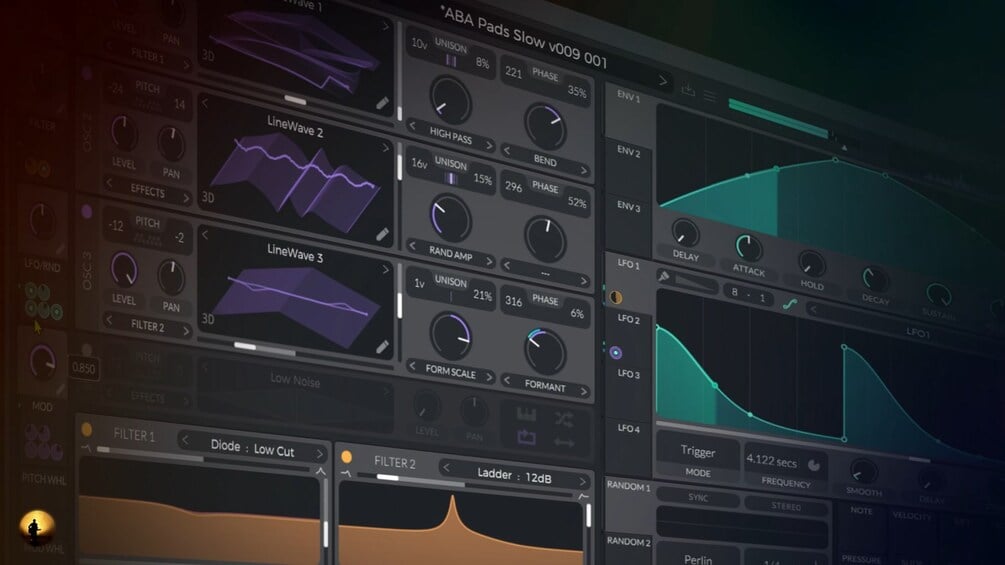Select the LFO 1 paintbrush tool

[664, 277]
